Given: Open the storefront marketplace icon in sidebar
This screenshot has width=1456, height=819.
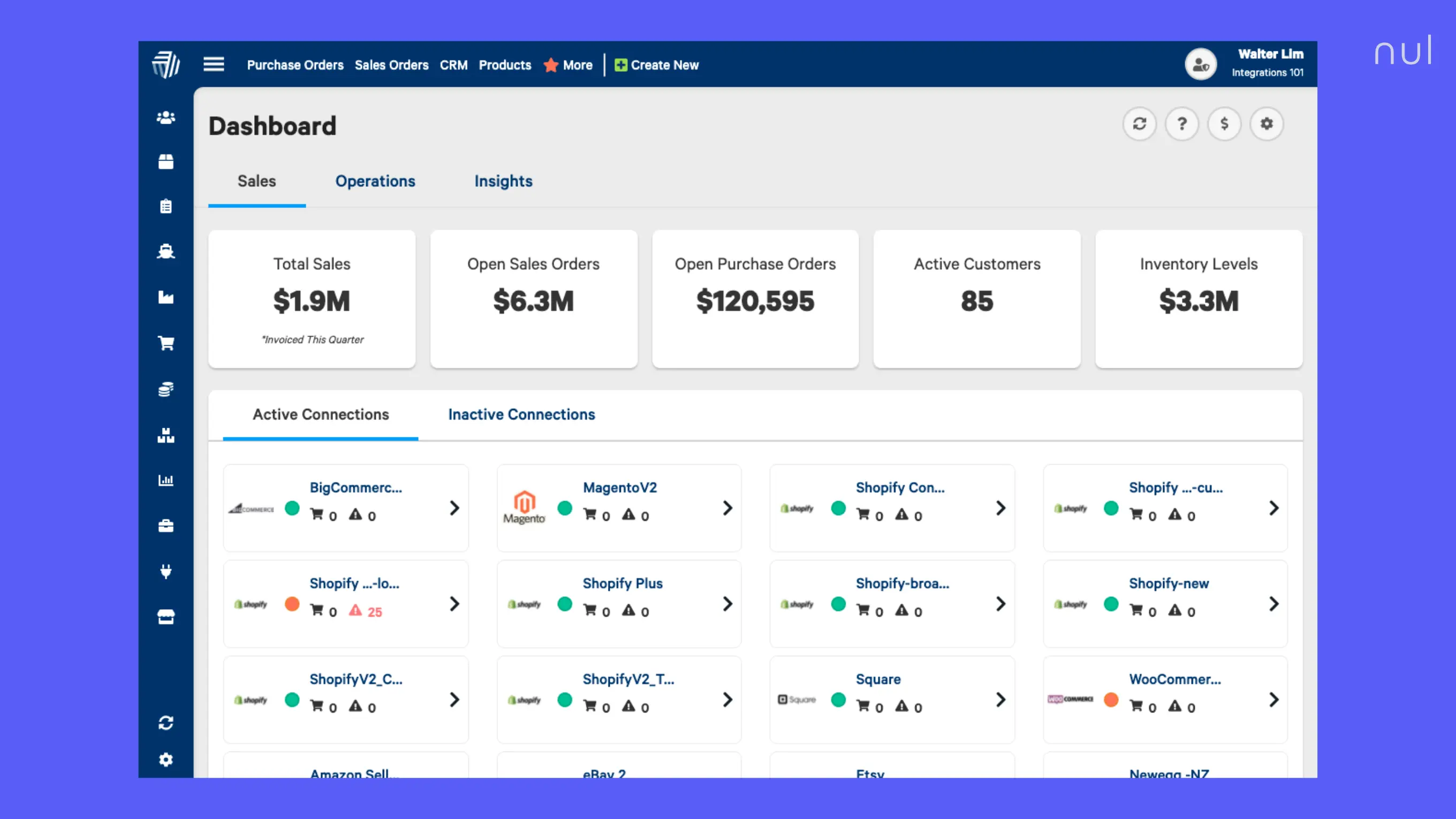Looking at the screenshot, I should coord(165,616).
